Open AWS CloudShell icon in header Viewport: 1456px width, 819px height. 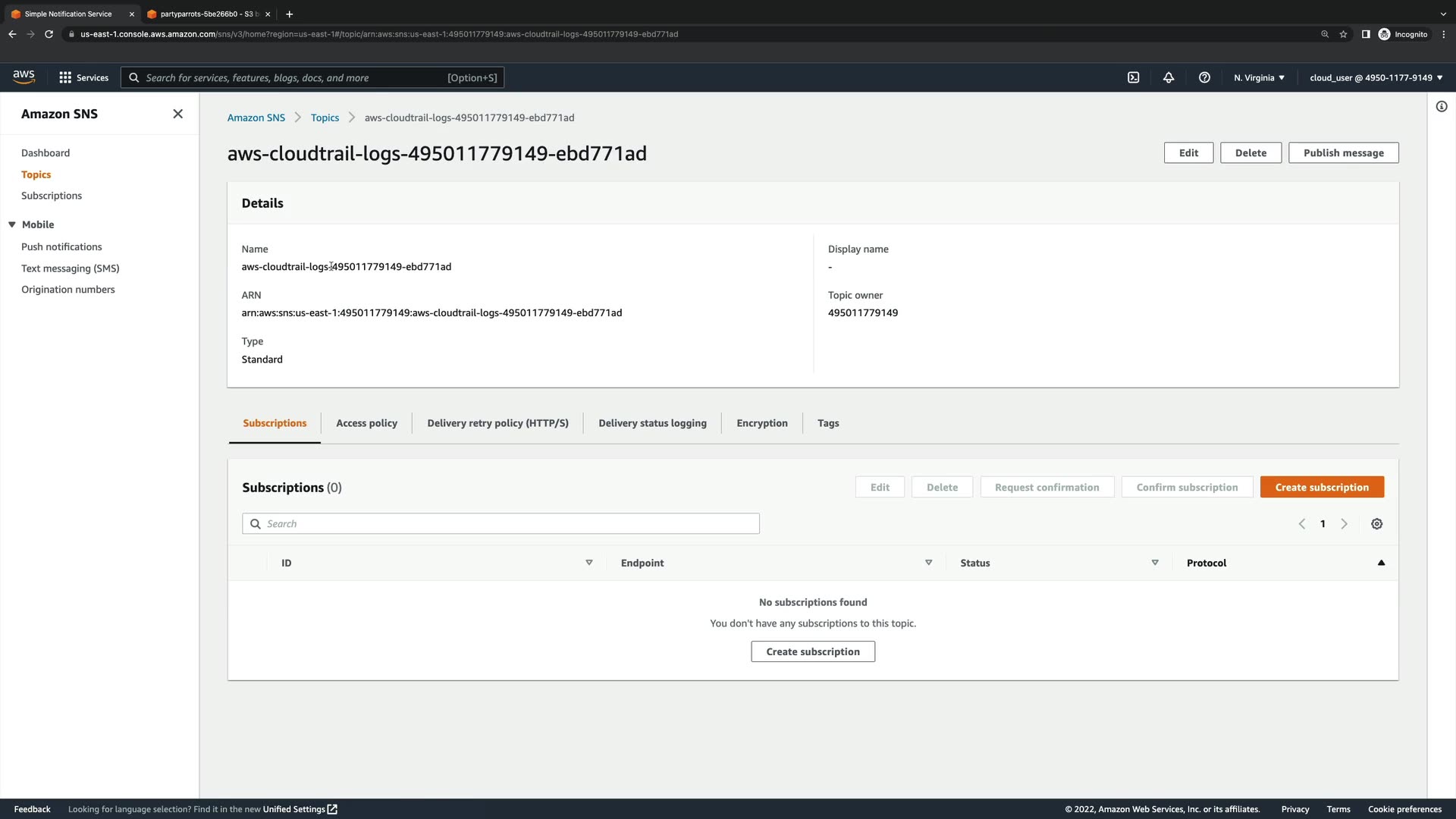coord(1133,77)
